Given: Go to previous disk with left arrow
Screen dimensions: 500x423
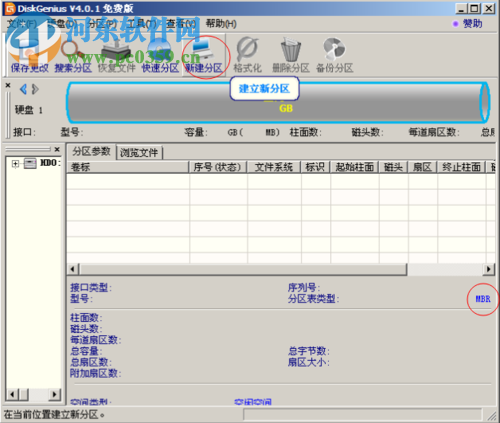Looking at the screenshot, I should click(x=23, y=89).
